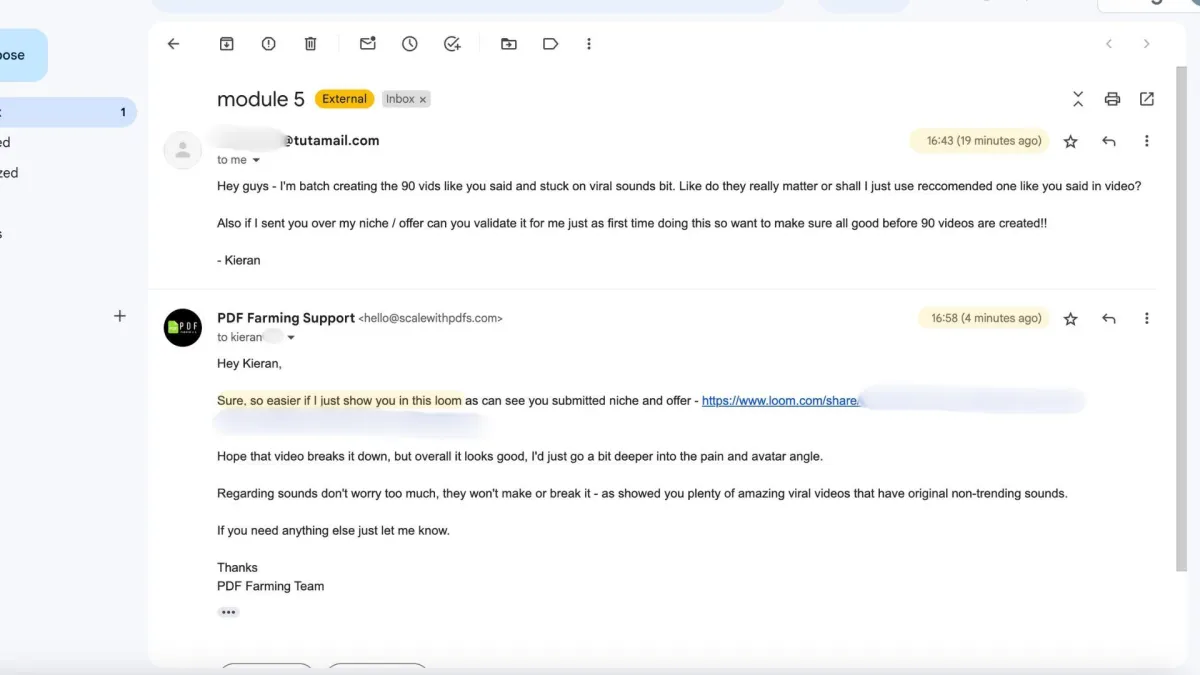Open the Labels icon in toolbar
Viewport: 1200px width, 675px height.
click(x=550, y=44)
